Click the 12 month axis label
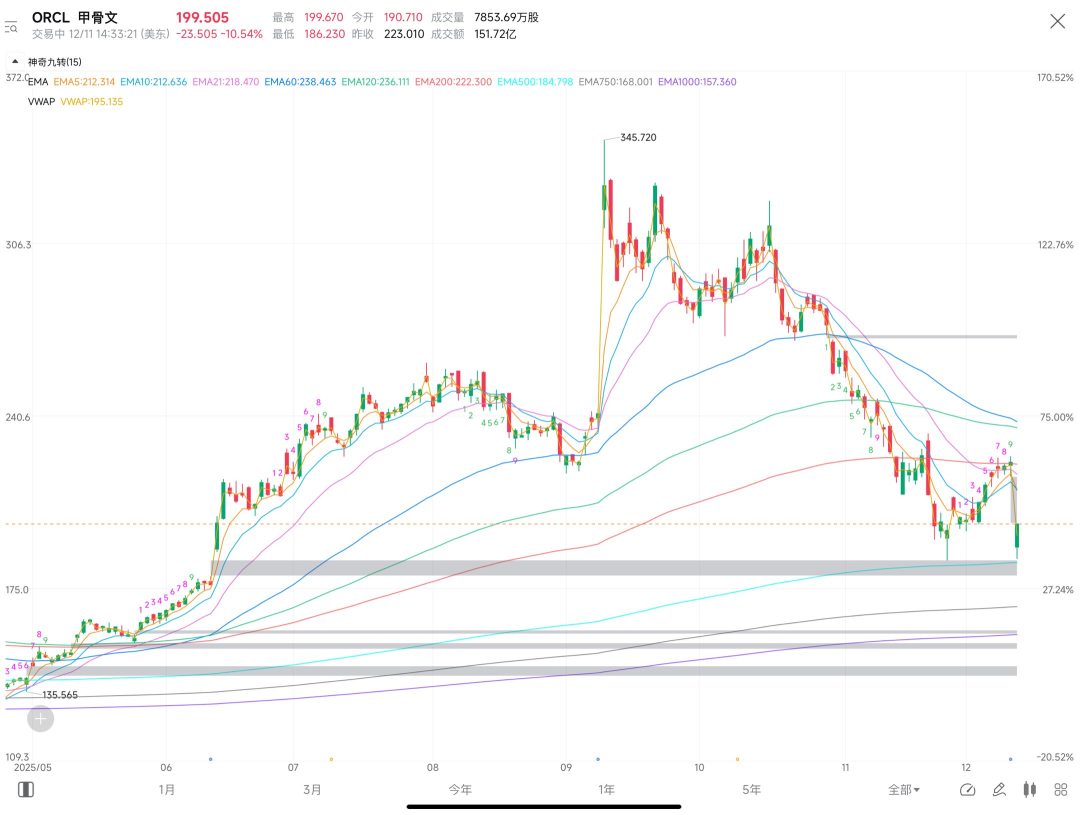Image resolution: width=1088 pixels, height=815 pixels. [x=966, y=767]
